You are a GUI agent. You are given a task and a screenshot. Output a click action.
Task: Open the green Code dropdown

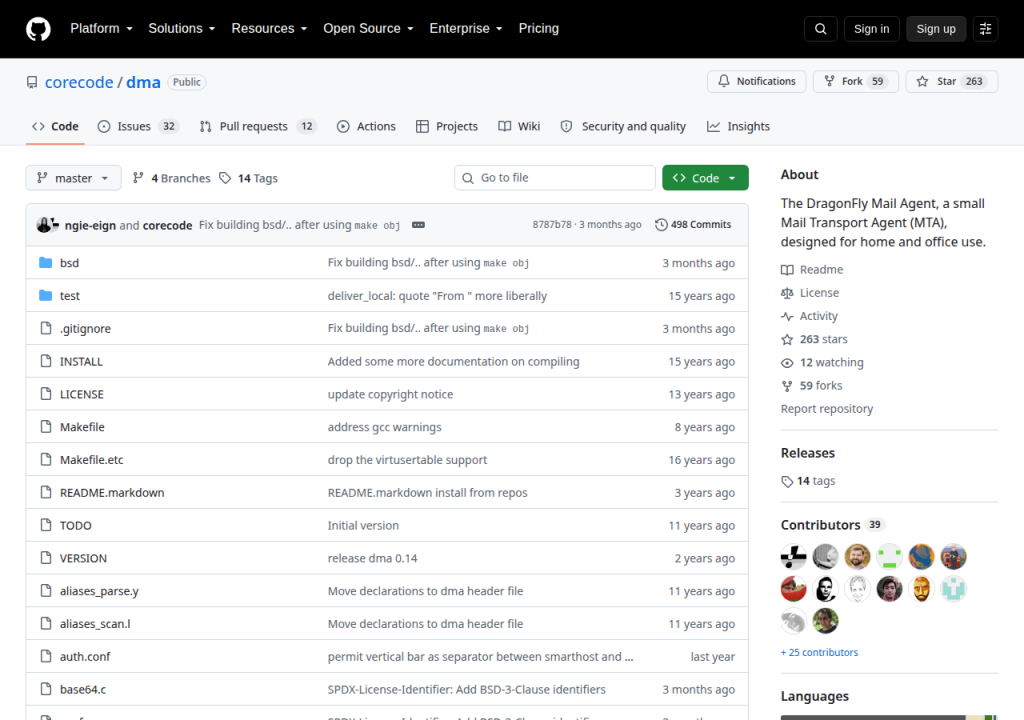point(705,178)
